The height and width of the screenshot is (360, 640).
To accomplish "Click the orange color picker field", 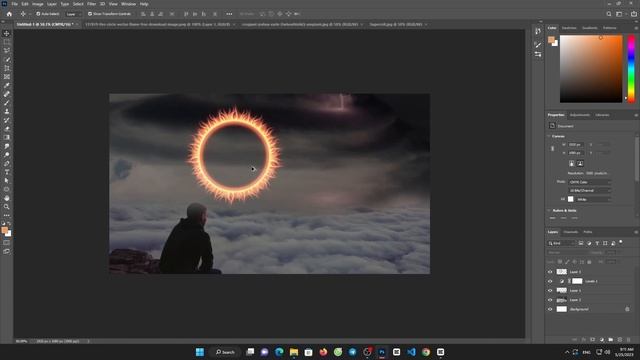I will [x=591, y=69].
